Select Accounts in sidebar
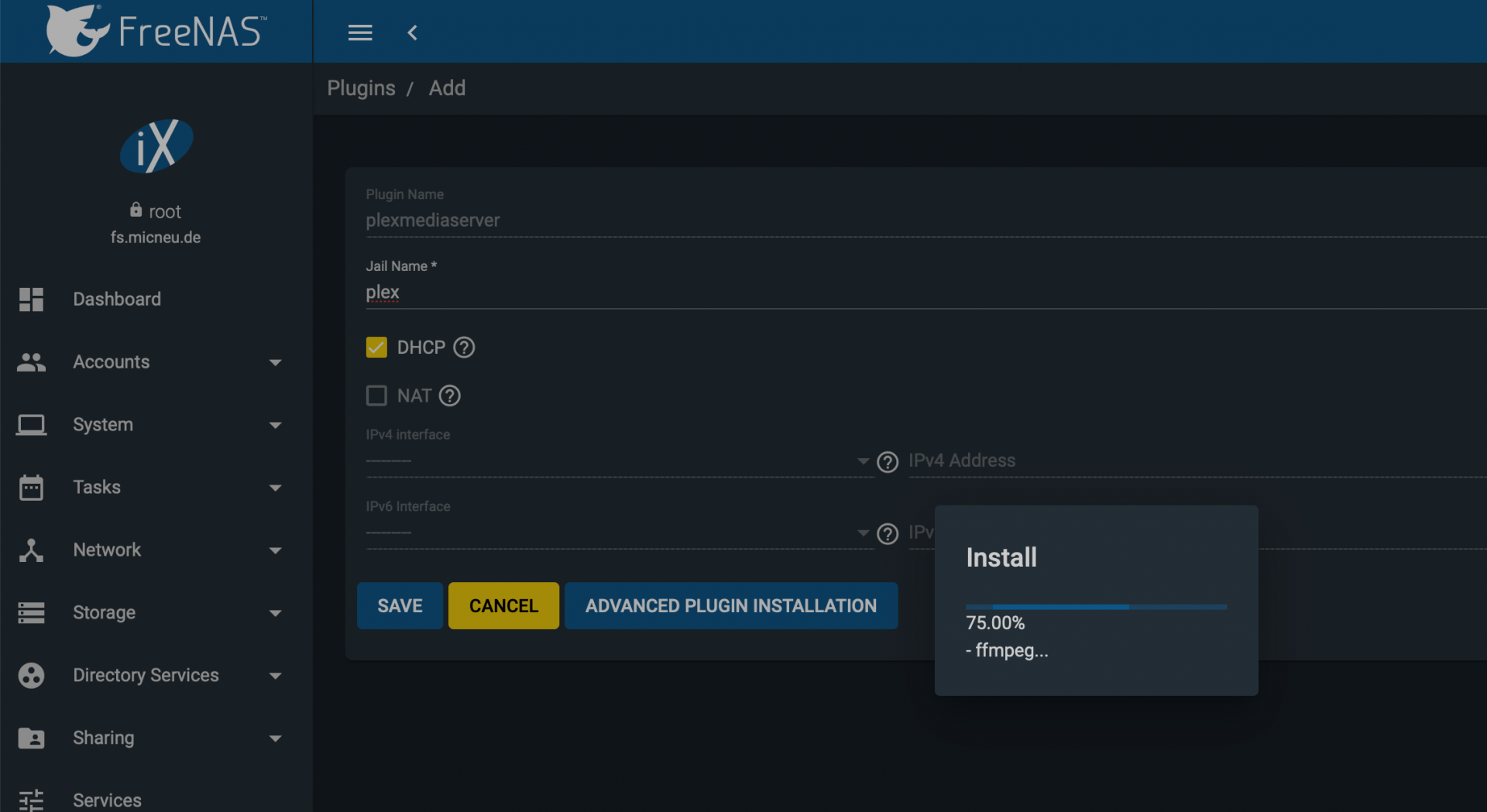1487x812 pixels. pos(112,361)
